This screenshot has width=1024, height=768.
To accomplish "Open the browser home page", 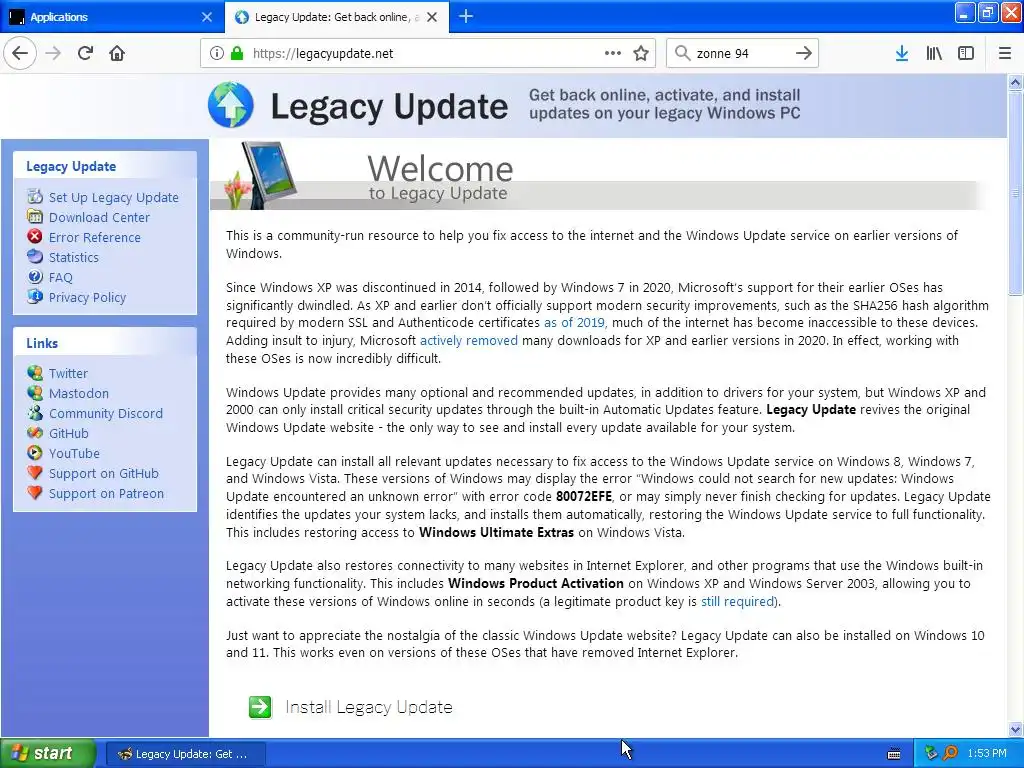I will [x=117, y=54].
